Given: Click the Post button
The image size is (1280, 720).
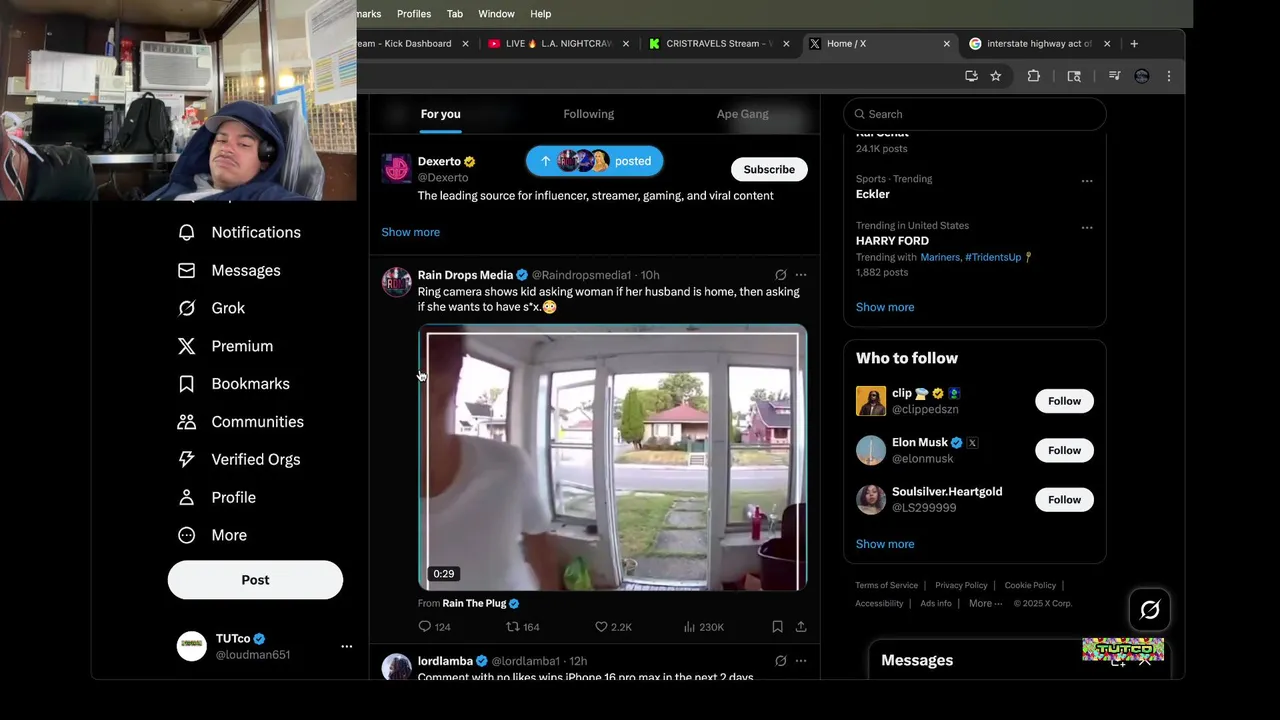Looking at the screenshot, I should (255, 580).
